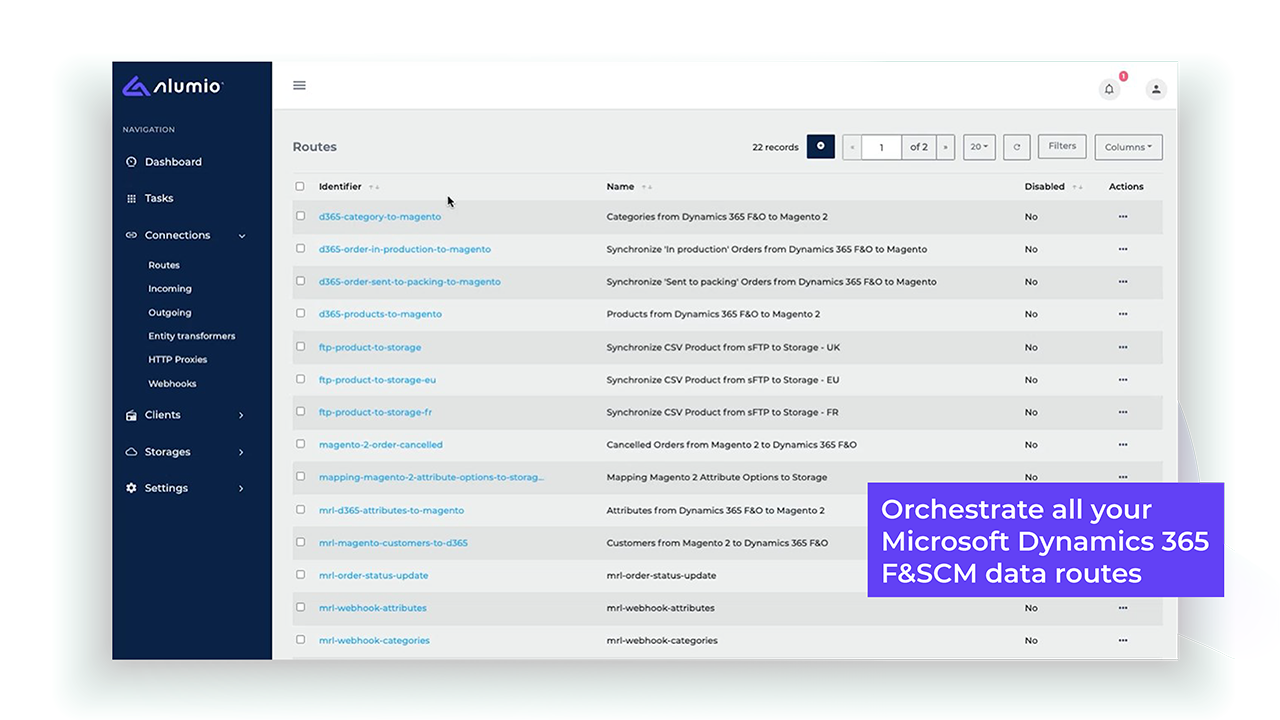
Task: Select the magento-2-order-cancelled row checkbox
Action: coord(300,444)
